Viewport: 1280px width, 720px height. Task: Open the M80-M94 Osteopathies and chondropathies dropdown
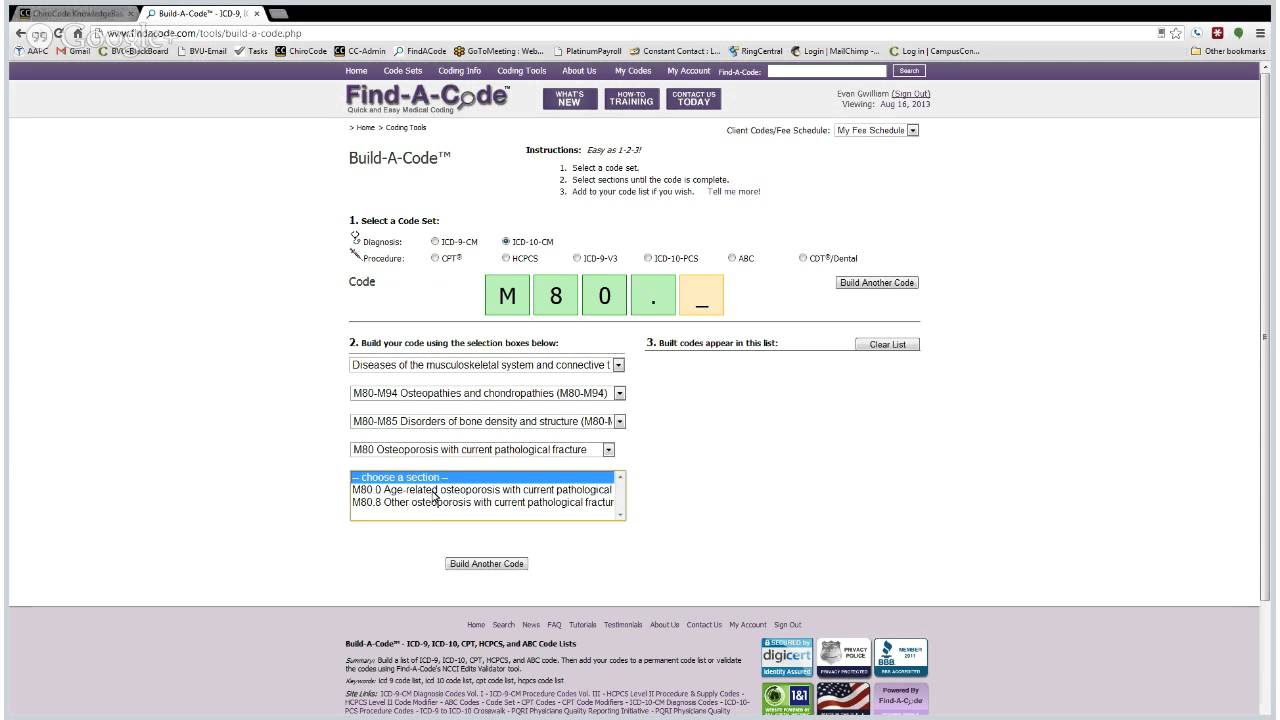(x=488, y=393)
